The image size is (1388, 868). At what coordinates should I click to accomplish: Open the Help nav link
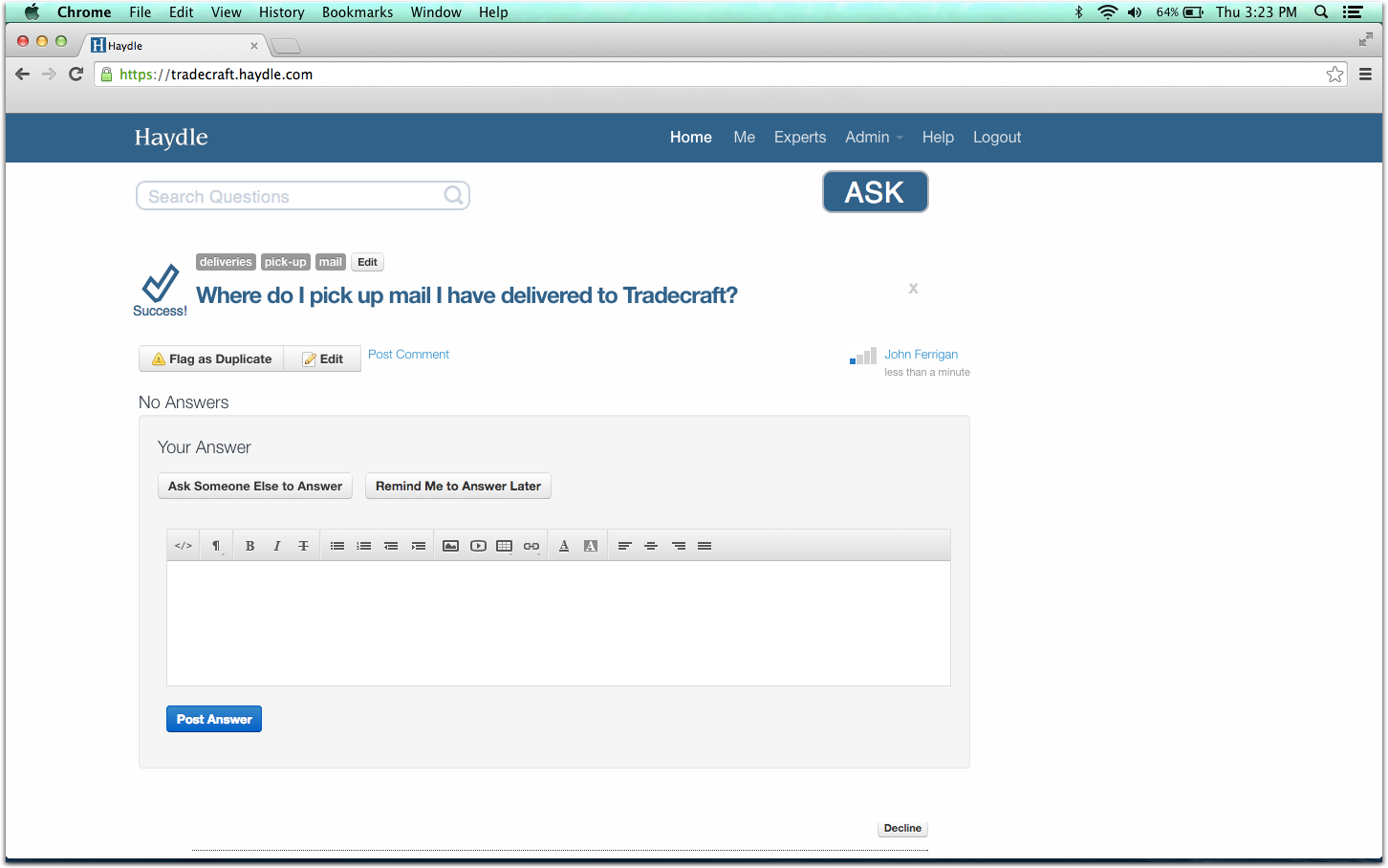click(x=938, y=137)
